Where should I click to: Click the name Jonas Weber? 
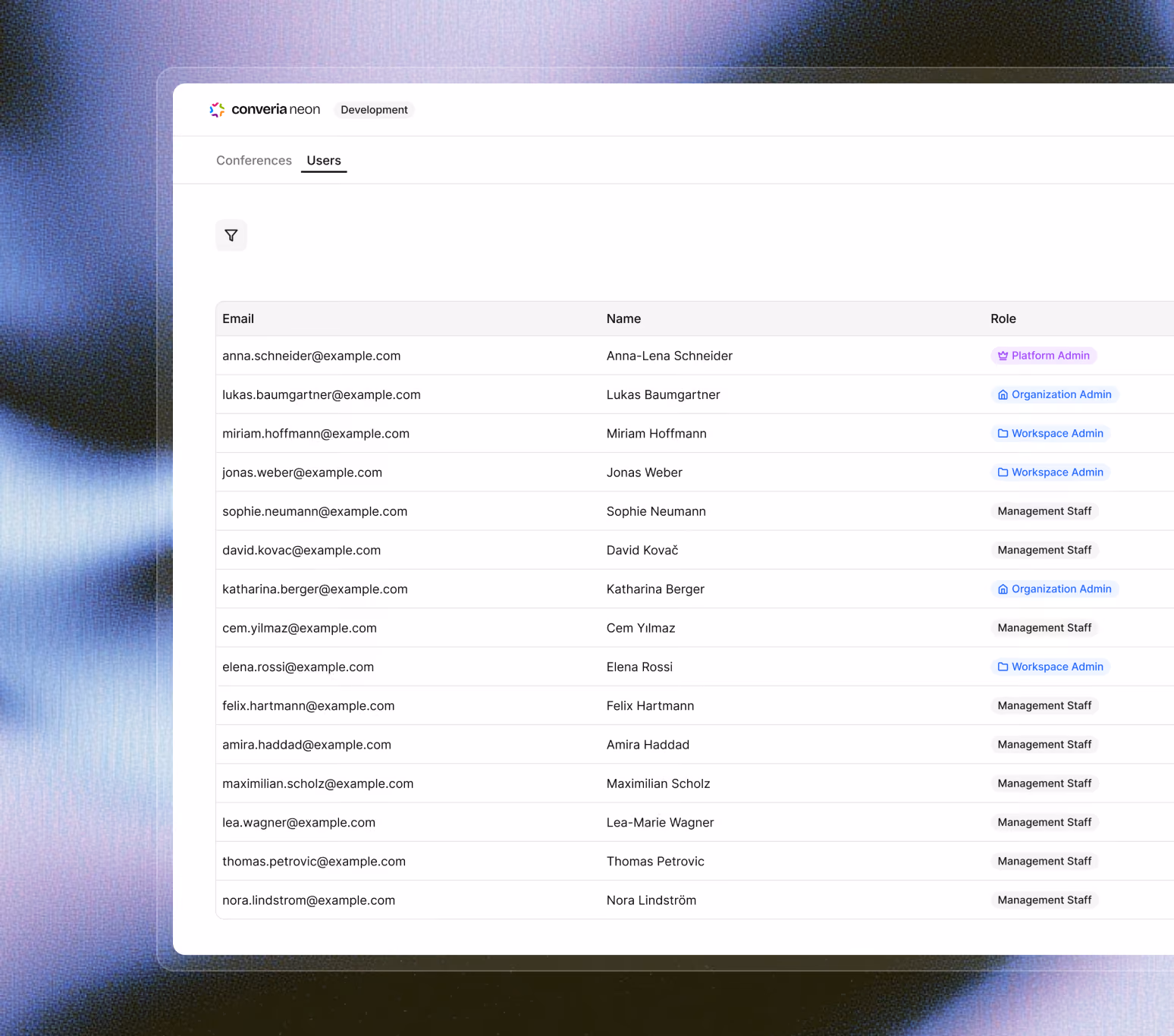[x=645, y=472]
